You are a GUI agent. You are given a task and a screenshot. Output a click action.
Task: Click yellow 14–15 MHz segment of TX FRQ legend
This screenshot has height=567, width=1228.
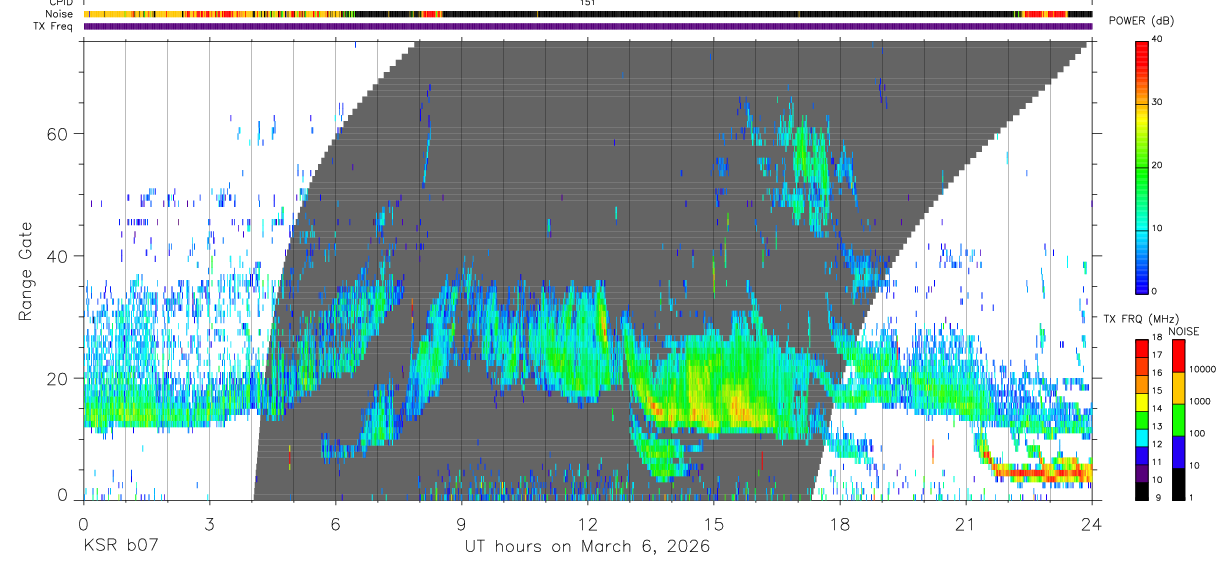[1141, 402]
